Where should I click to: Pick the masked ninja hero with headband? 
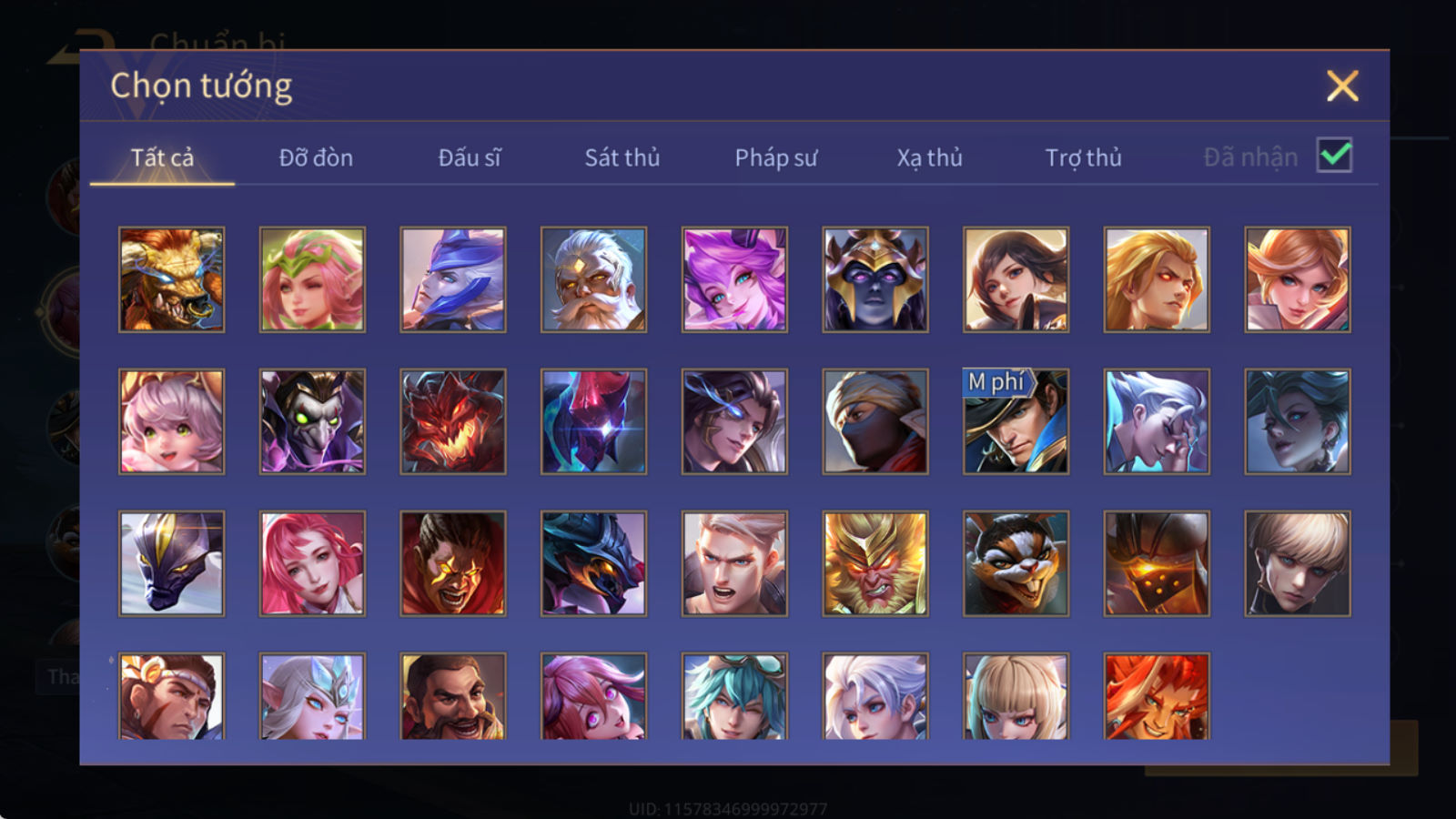tap(875, 421)
